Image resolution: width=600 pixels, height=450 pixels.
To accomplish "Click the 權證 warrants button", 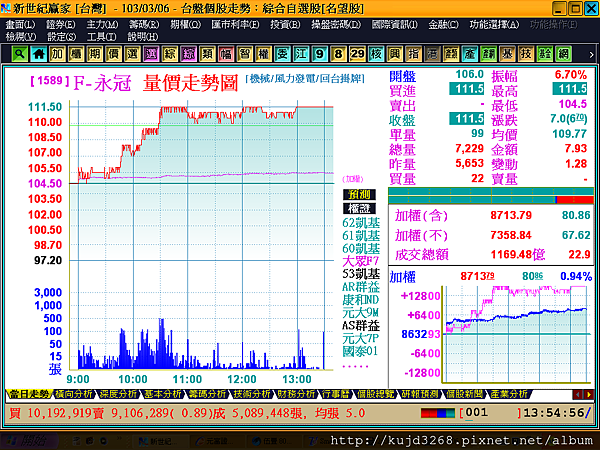I will point(359,209).
